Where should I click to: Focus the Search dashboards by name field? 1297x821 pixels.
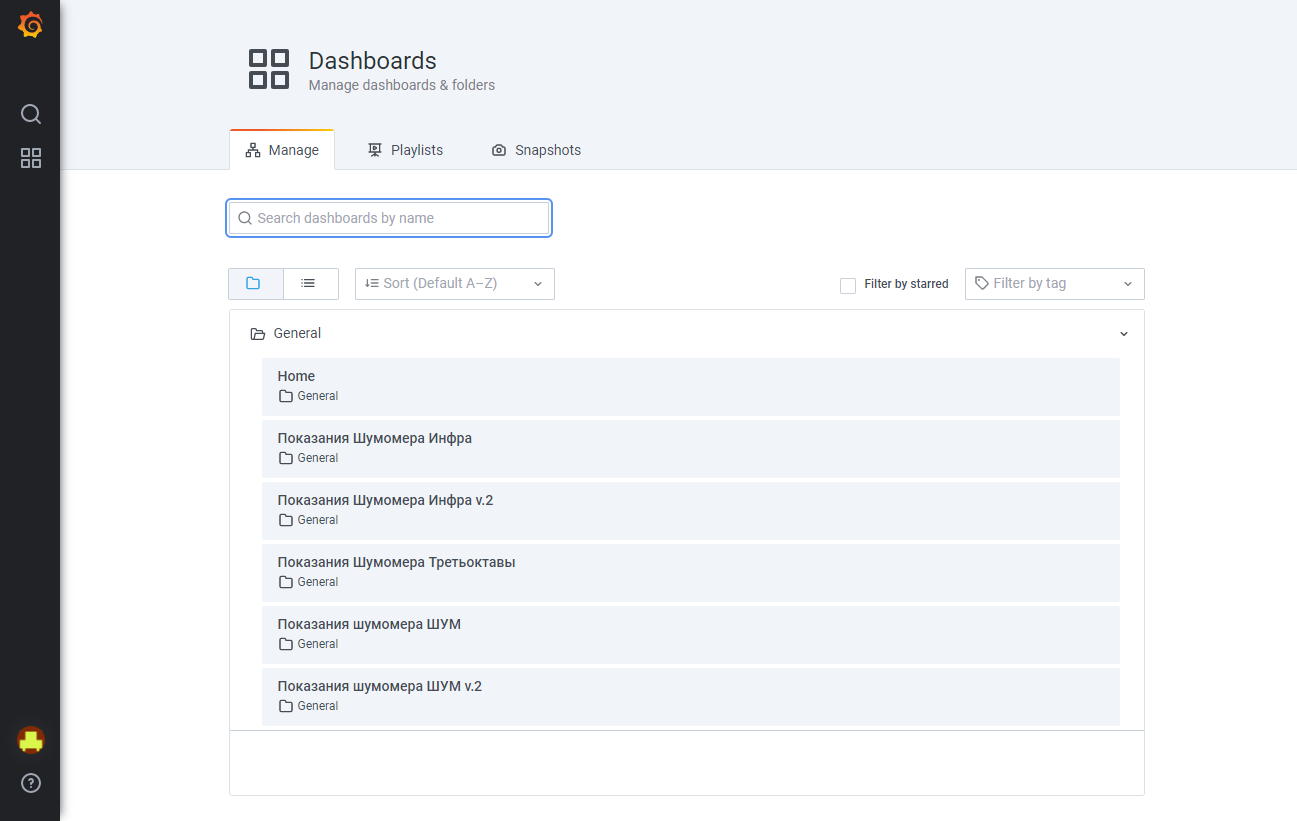pos(390,218)
